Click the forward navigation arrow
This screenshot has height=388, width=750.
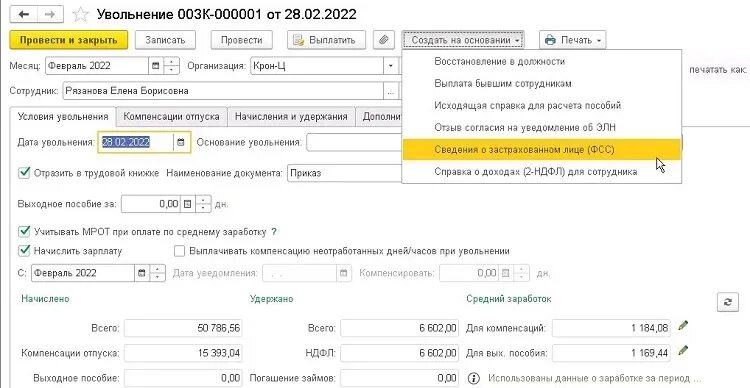(51, 14)
